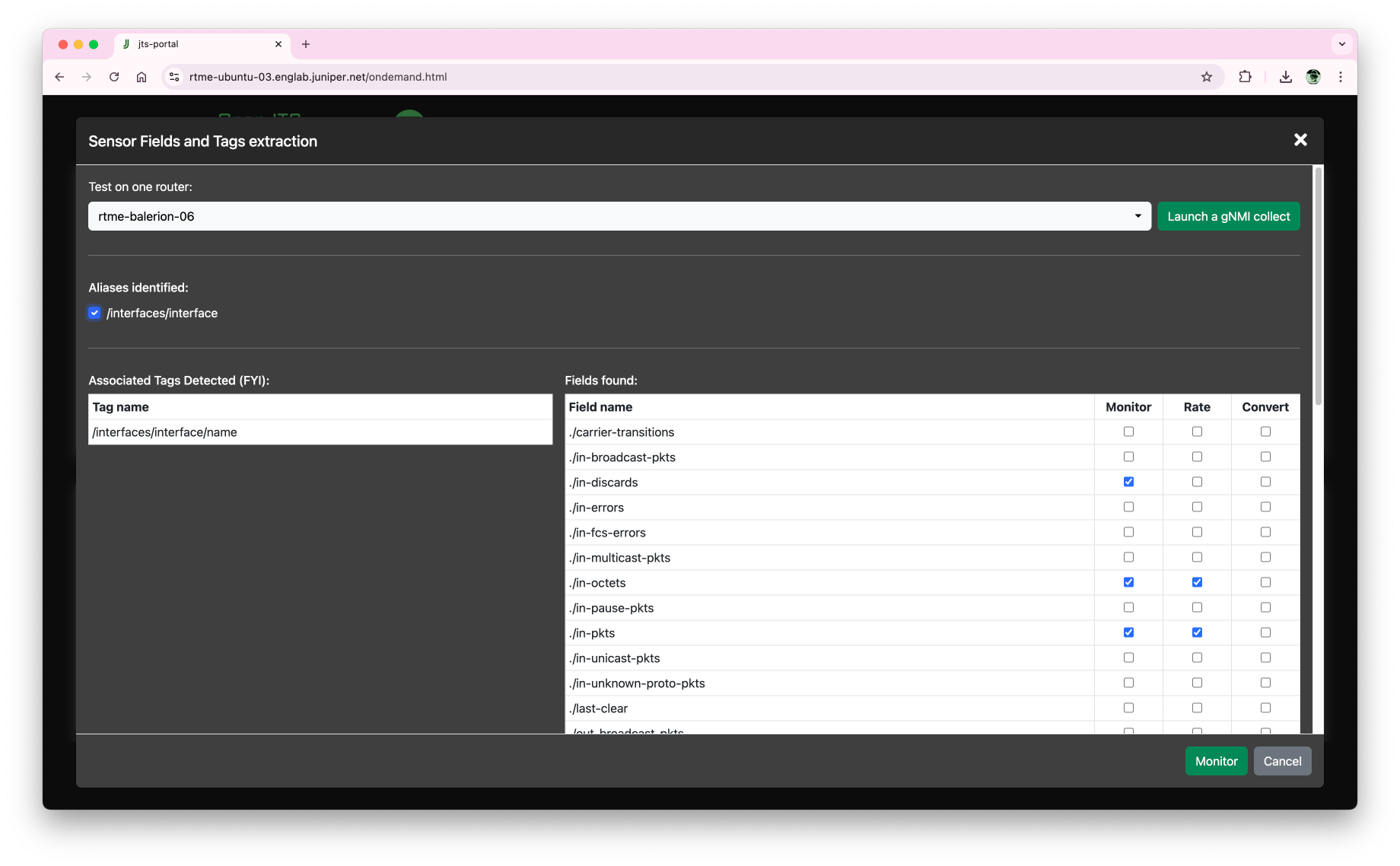This screenshot has width=1400, height=866.
Task: Enable Convert for ./in-octets
Action: (x=1265, y=582)
